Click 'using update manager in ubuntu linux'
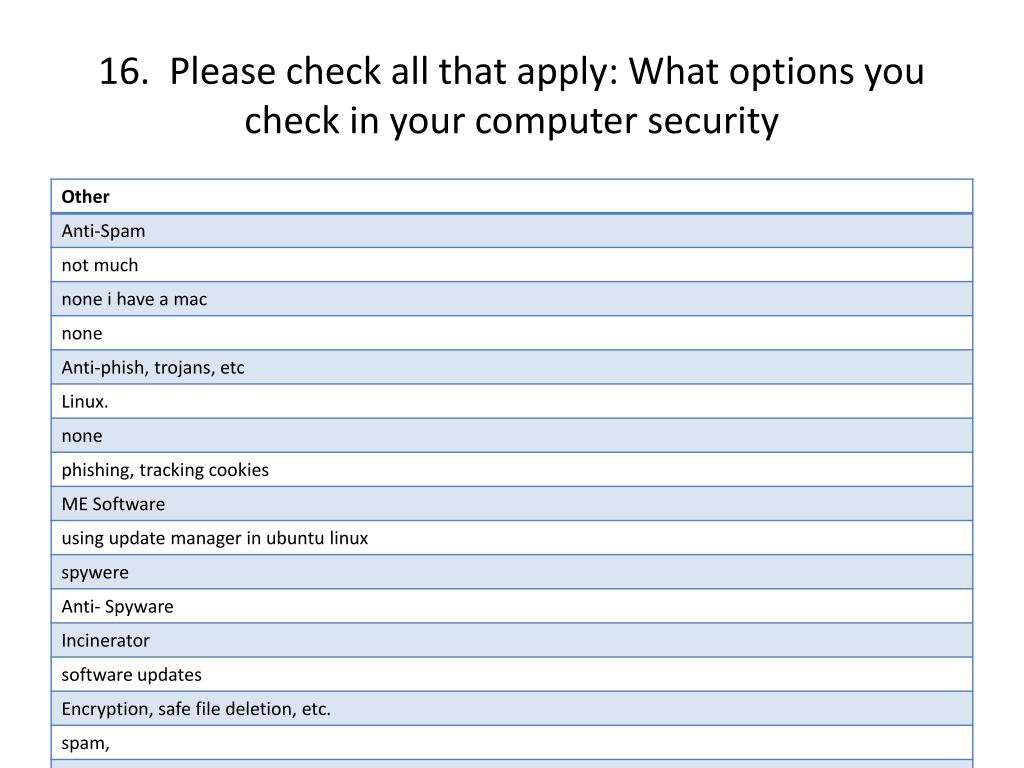 [x=512, y=537]
